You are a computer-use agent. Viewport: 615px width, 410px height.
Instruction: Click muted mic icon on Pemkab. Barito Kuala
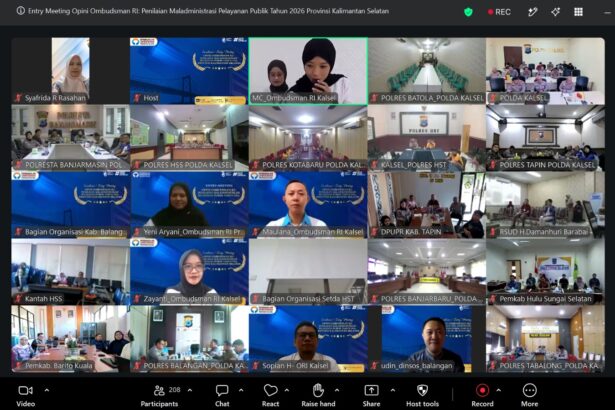point(18,366)
